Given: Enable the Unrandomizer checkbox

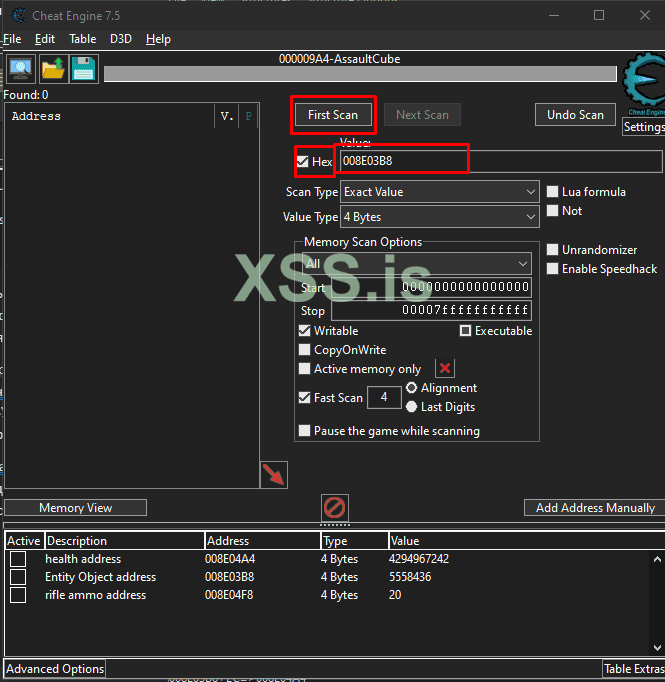Looking at the screenshot, I should [552, 250].
